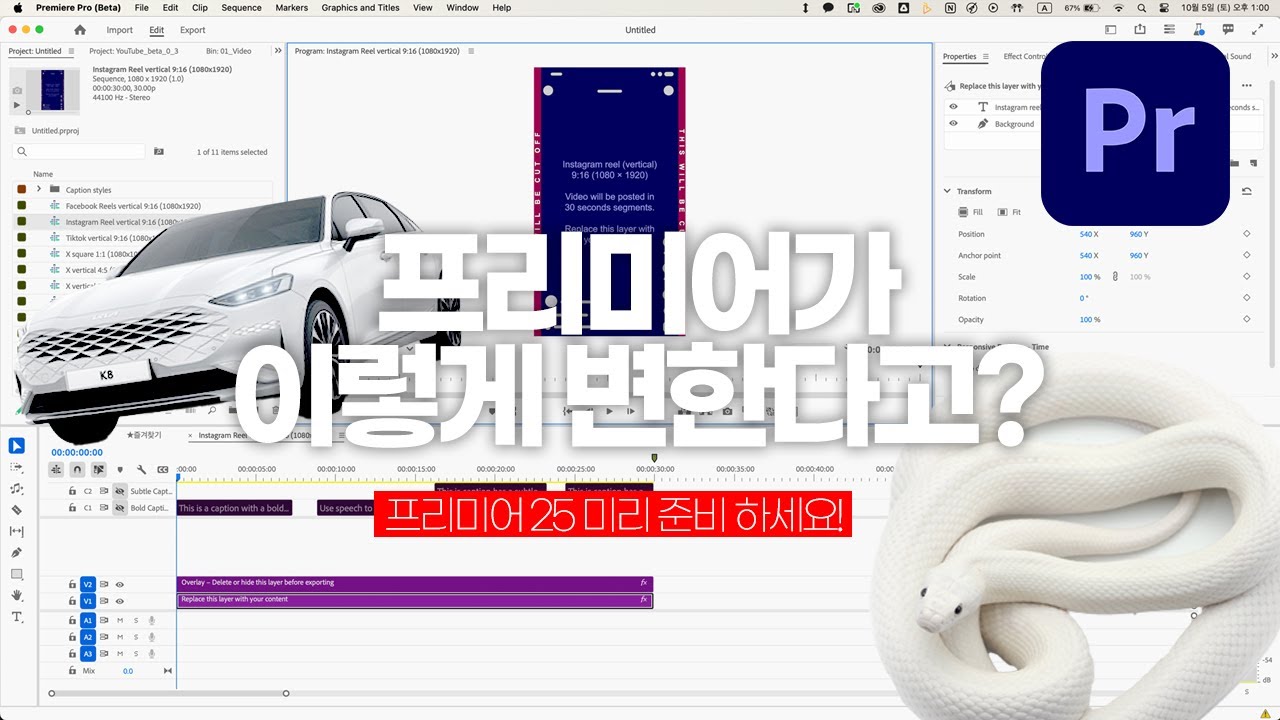This screenshot has width=1280, height=720.
Task: Click the project search input field
Action: [x=79, y=152]
